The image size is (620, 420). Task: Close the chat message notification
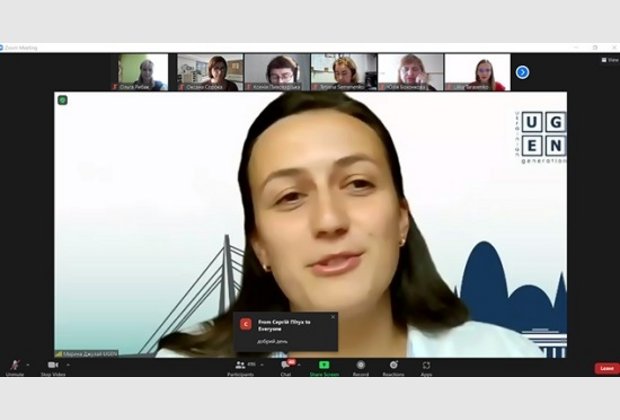333,317
